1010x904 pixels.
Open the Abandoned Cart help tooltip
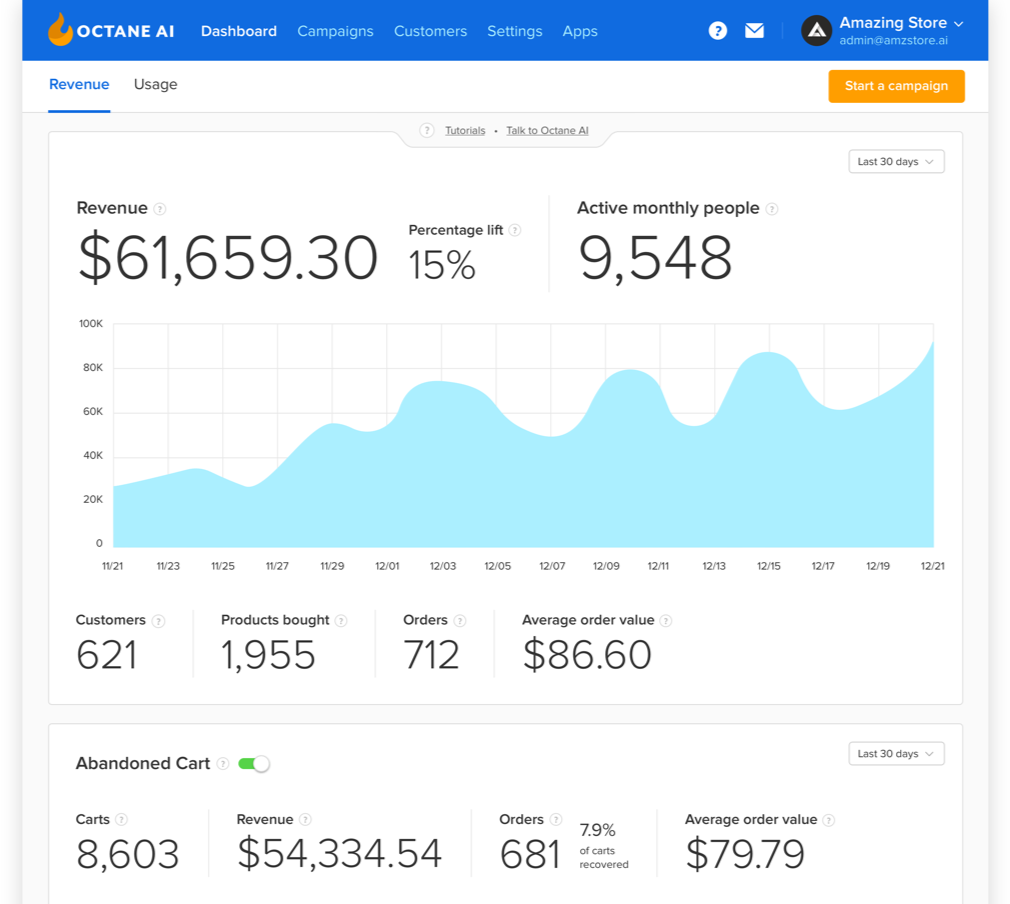coord(222,763)
